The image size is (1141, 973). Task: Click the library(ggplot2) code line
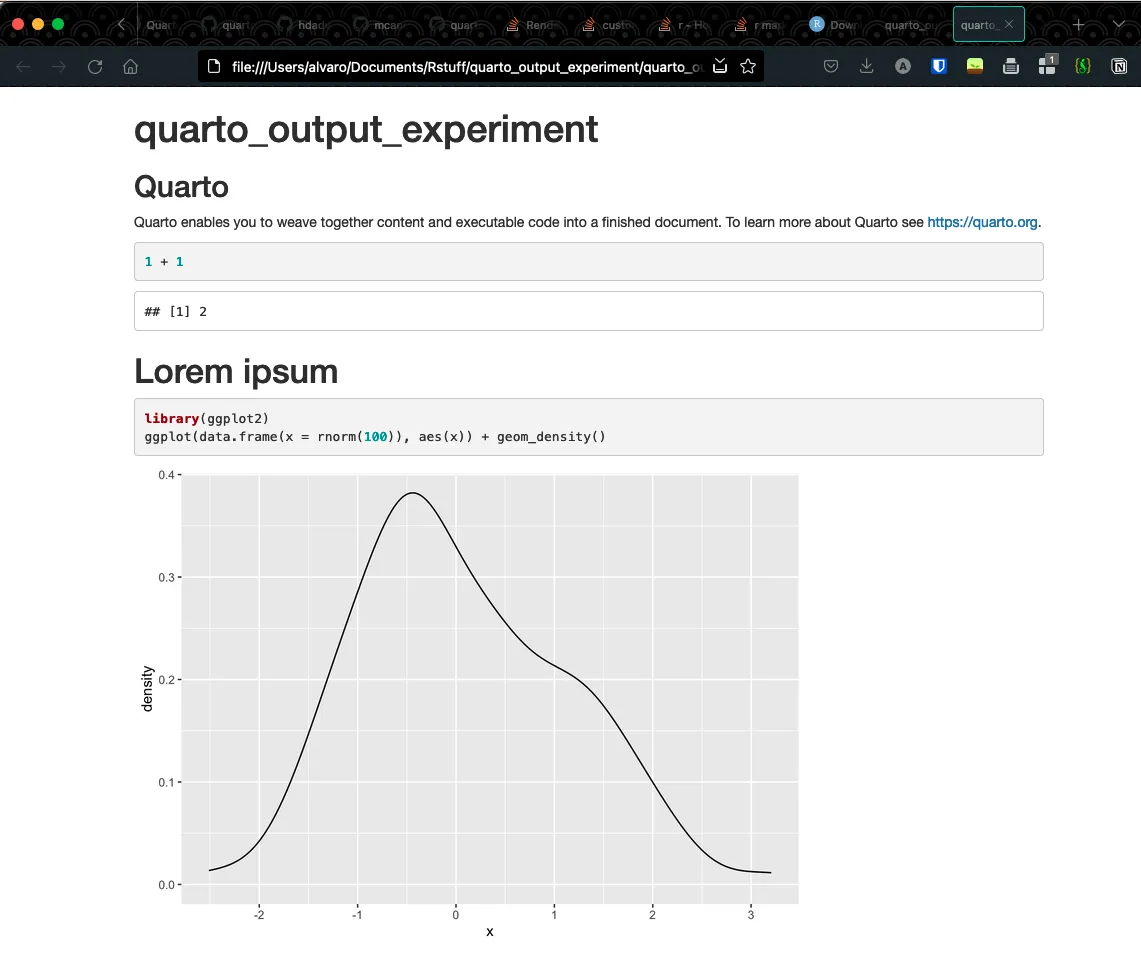pyautogui.click(x=207, y=418)
